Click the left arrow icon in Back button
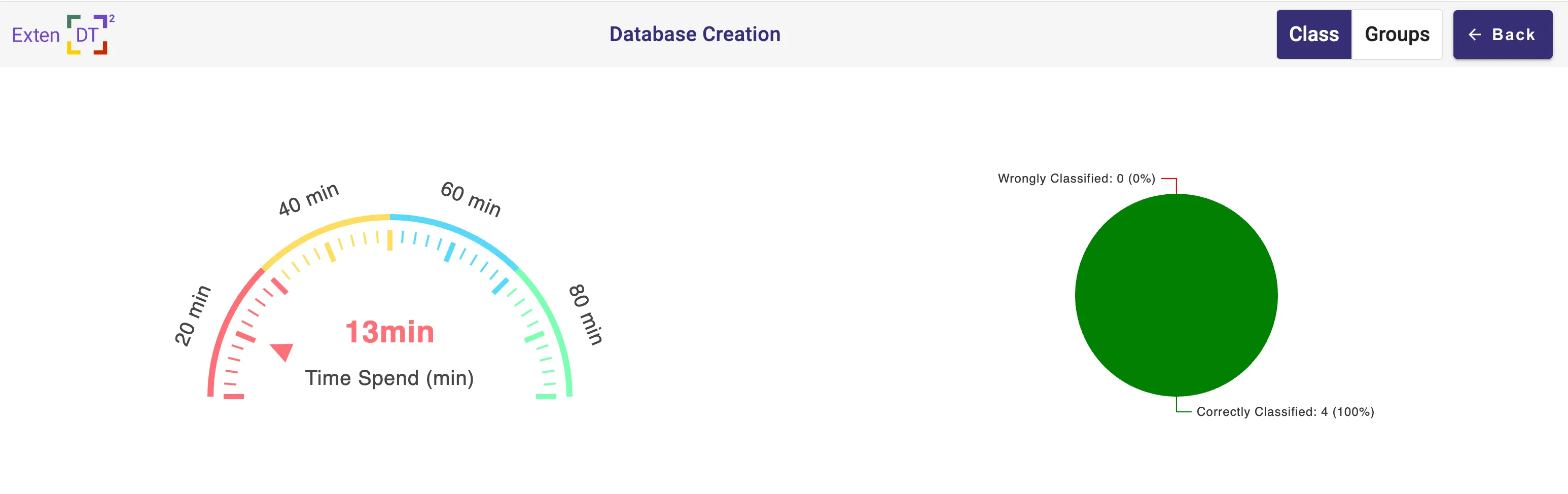 1474,34
